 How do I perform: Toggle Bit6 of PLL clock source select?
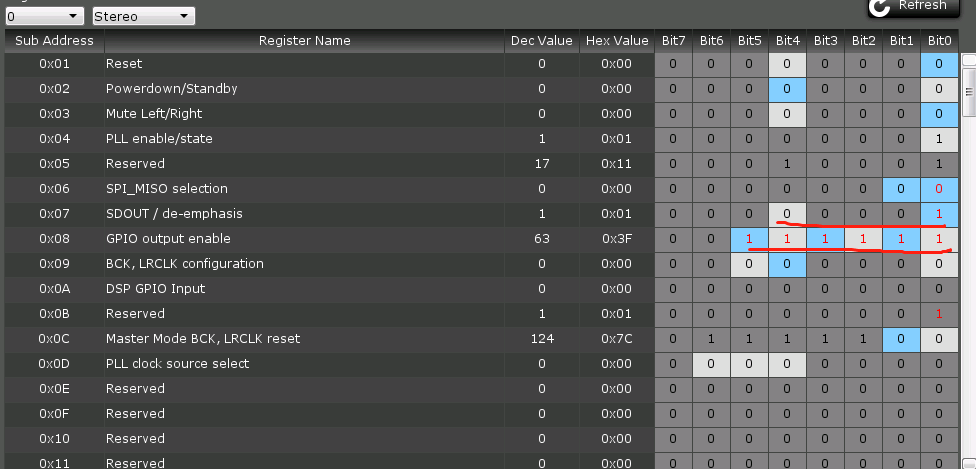click(x=711, y=364)
